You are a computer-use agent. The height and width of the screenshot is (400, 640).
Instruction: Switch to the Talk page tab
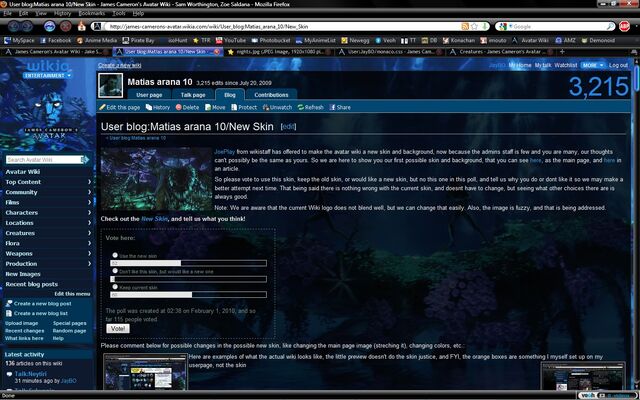coord(193,95)
